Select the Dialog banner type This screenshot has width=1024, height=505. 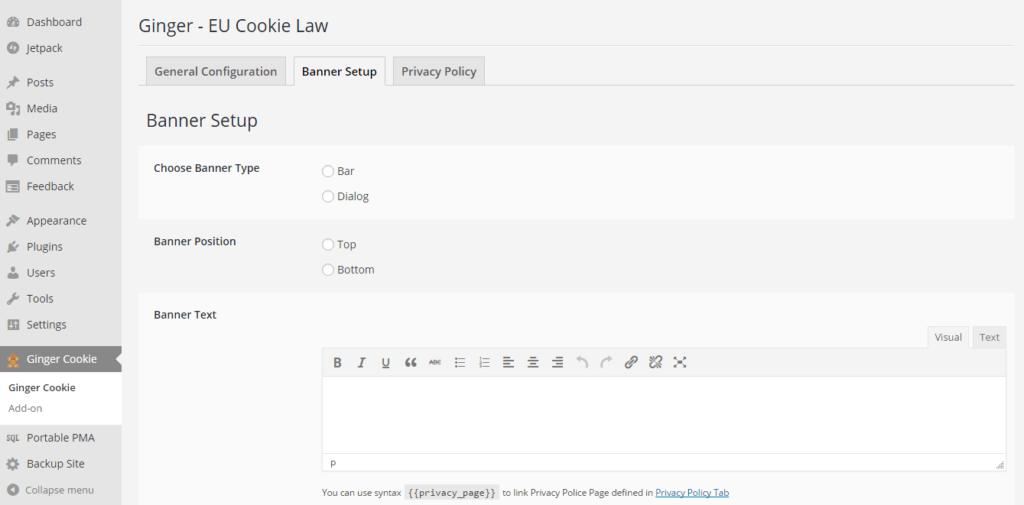pyautogui.click(x=328, y=197)
